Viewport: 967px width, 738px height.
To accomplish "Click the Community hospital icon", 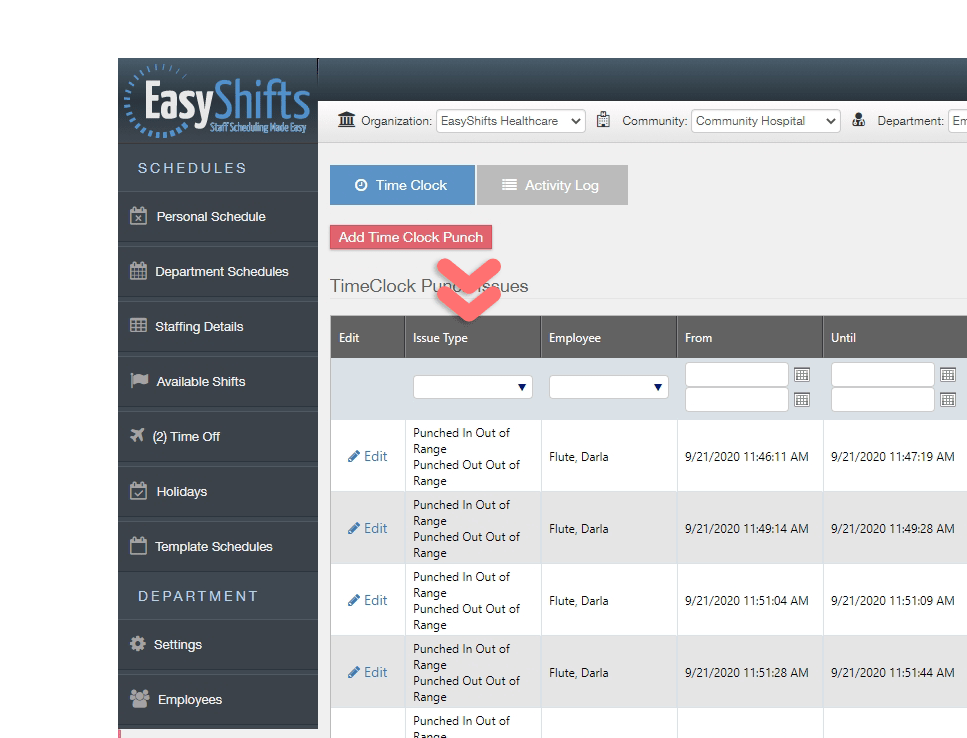I will tap(603, 120).
